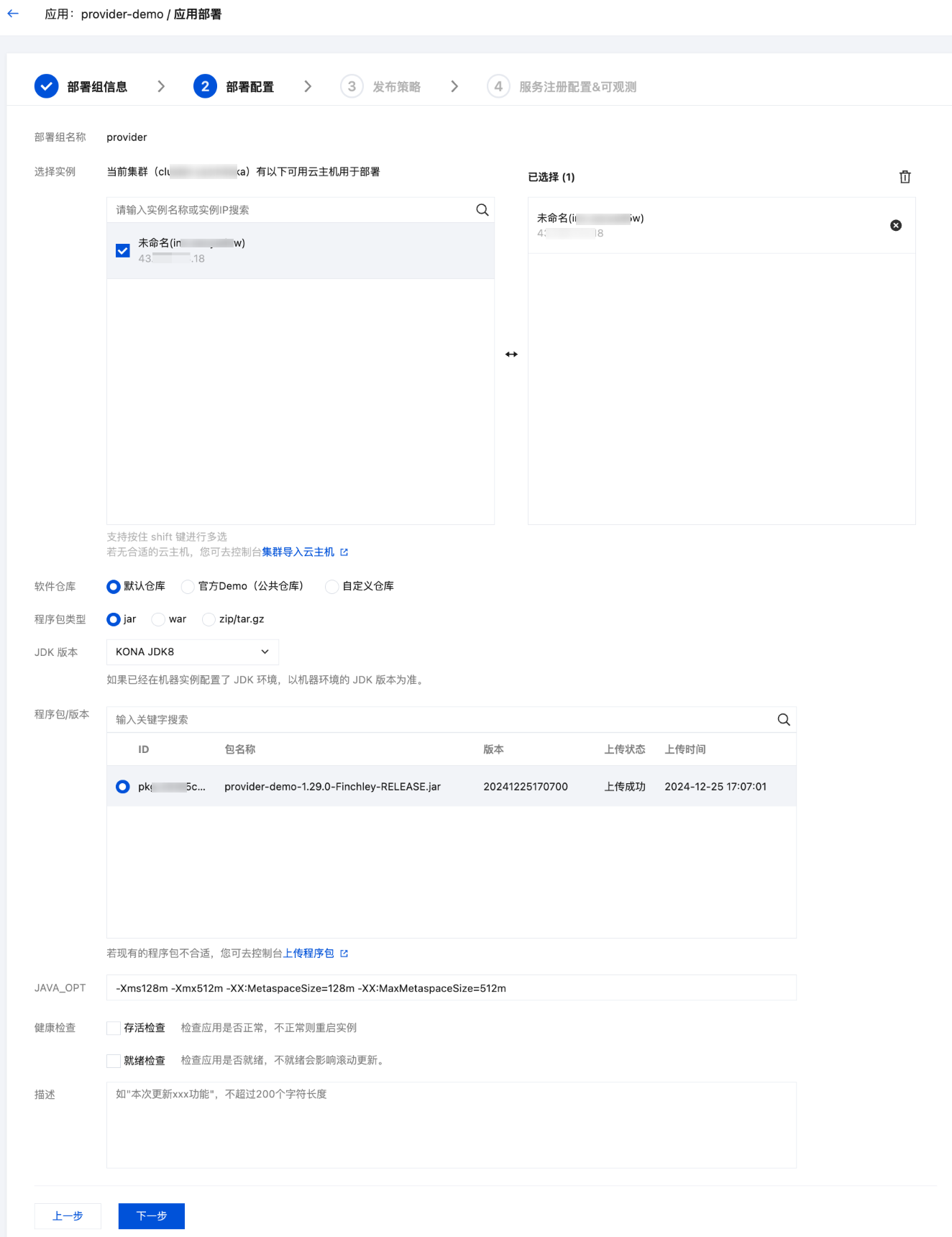This screenshot has width=952, height=1237.
Task: Click the step 2 number circle
Action: 205,86
